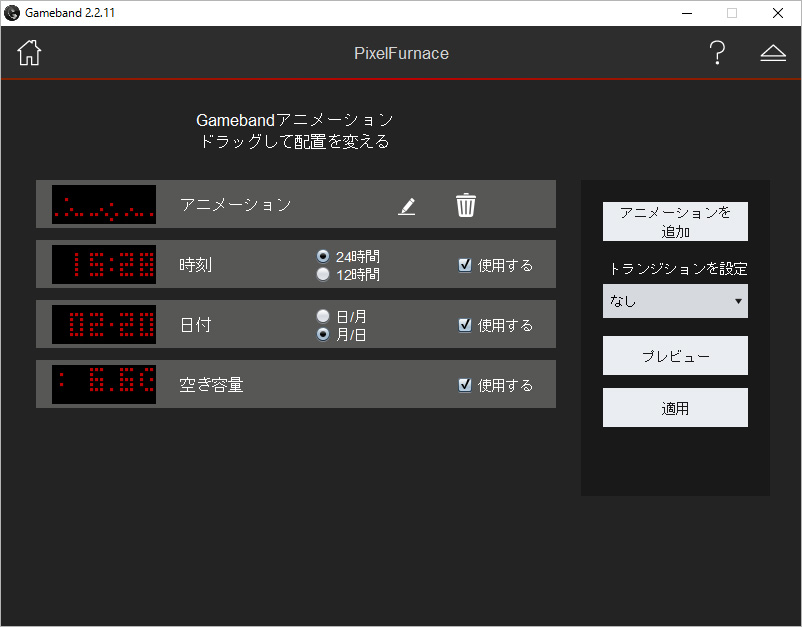Click the プレビュー button

pos(675,355)
